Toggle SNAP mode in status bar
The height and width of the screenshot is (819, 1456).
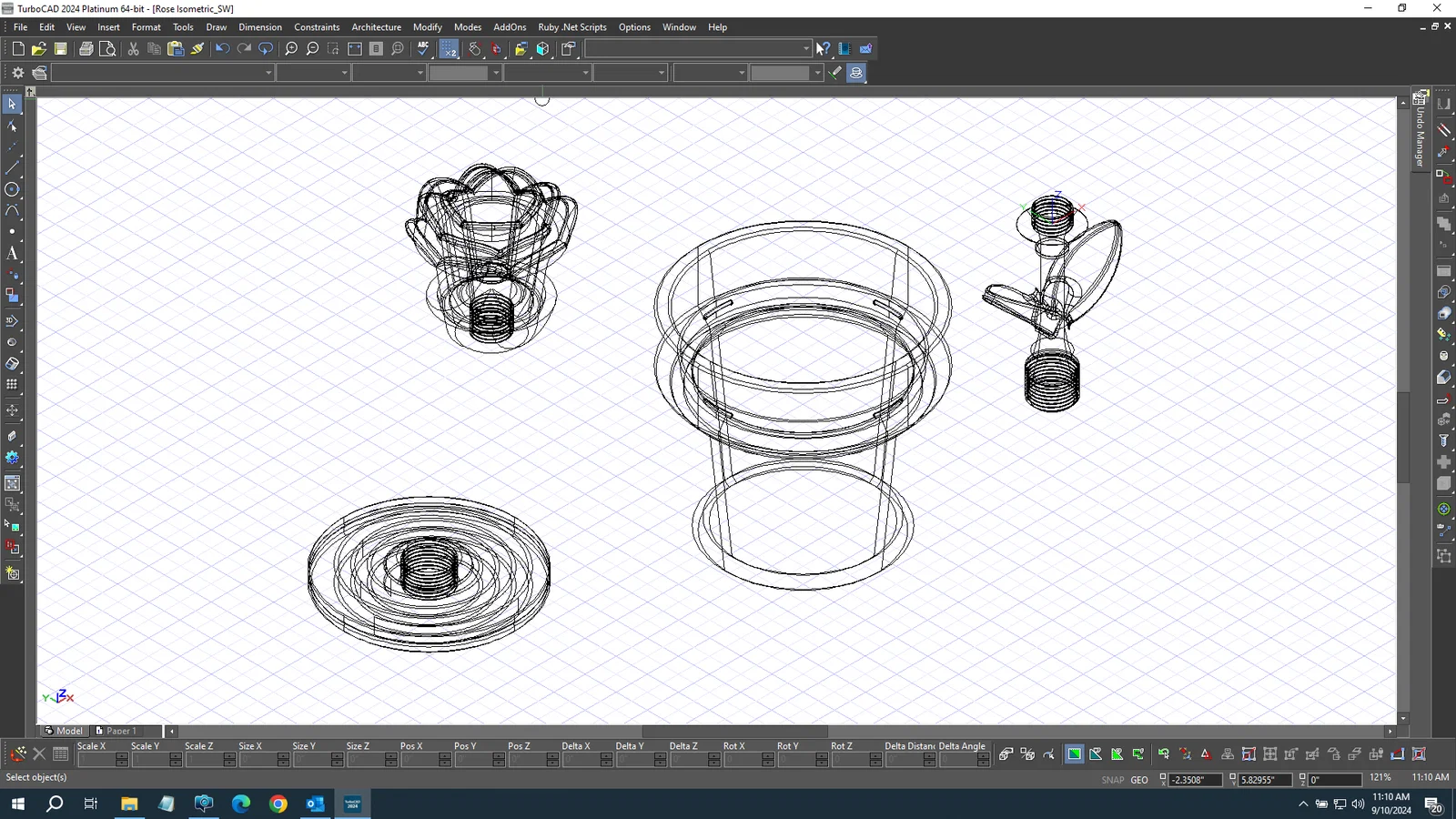(1112, 780)
